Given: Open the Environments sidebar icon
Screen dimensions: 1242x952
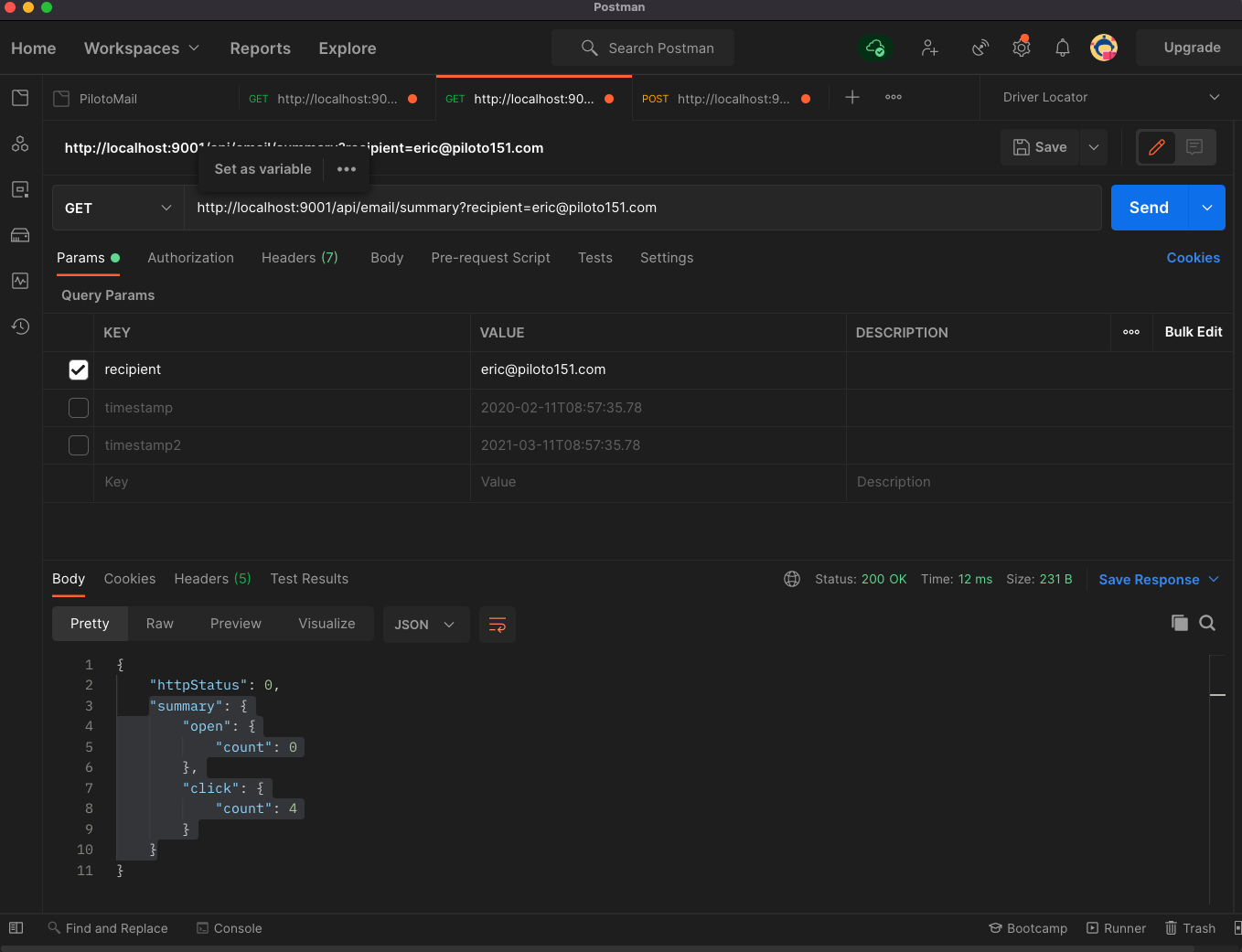Looking at the screenshot, I should tap(20, 189).
